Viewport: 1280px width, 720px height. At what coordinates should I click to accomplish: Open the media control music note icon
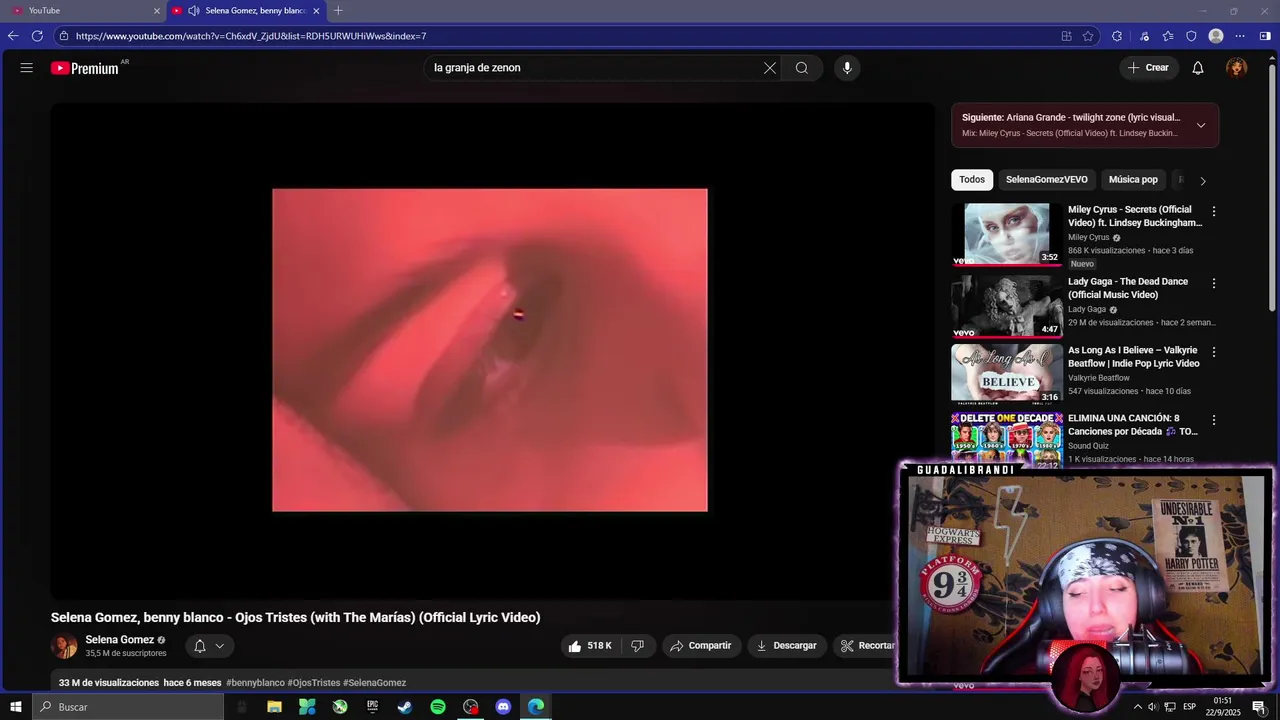click(1144, 36)
